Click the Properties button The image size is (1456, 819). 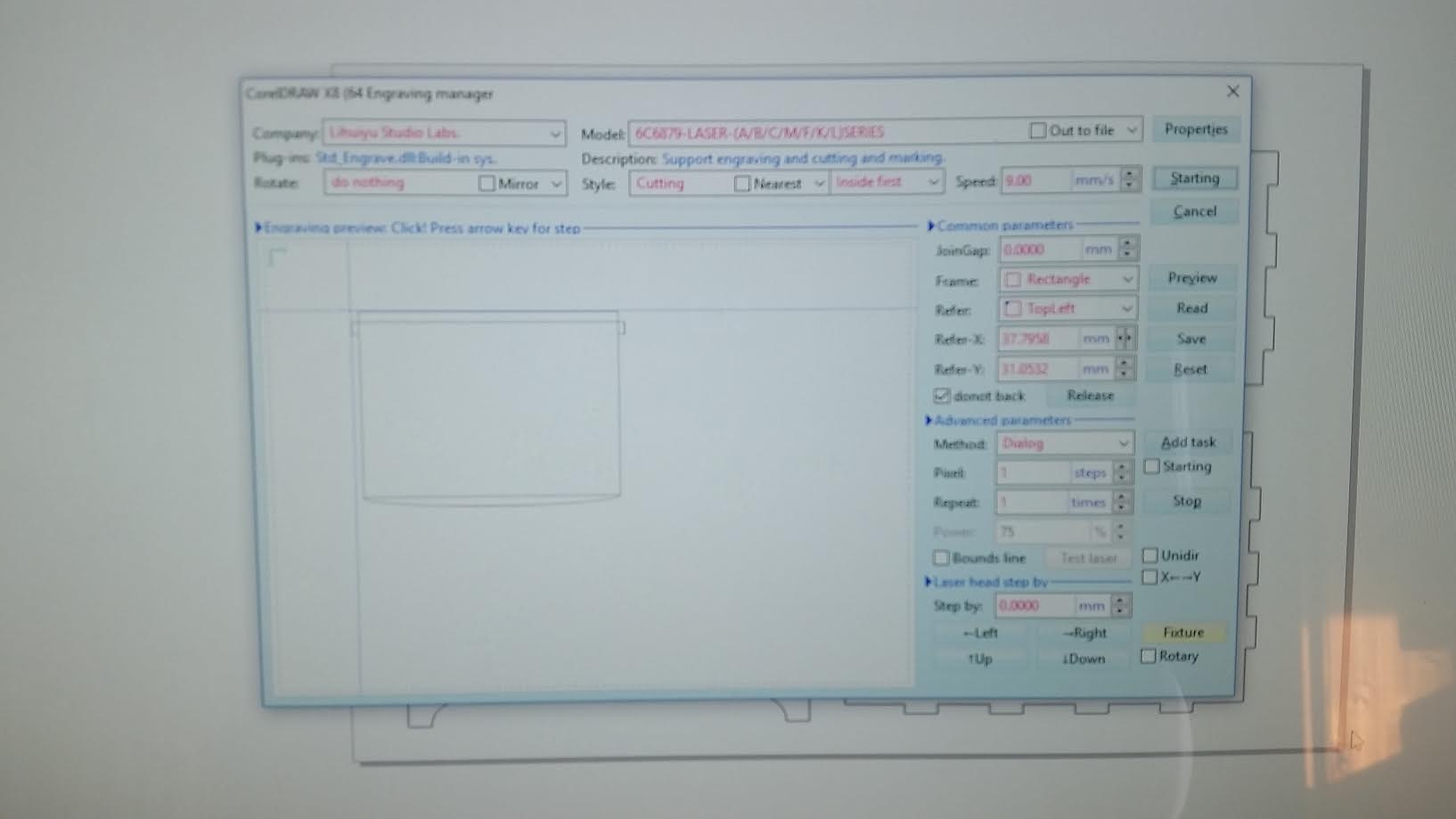pos(1195,129)
